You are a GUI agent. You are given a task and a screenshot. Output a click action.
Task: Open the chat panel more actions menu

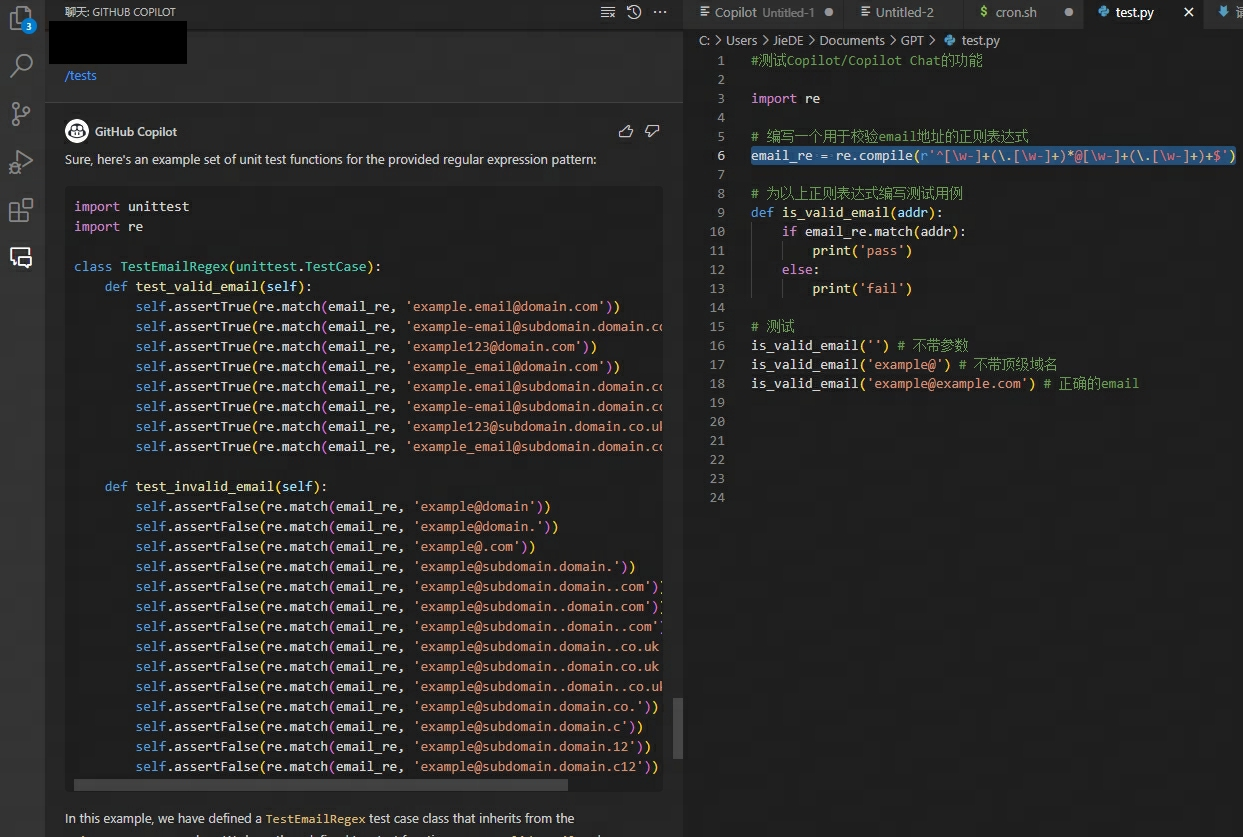click(x=660, y=12)
